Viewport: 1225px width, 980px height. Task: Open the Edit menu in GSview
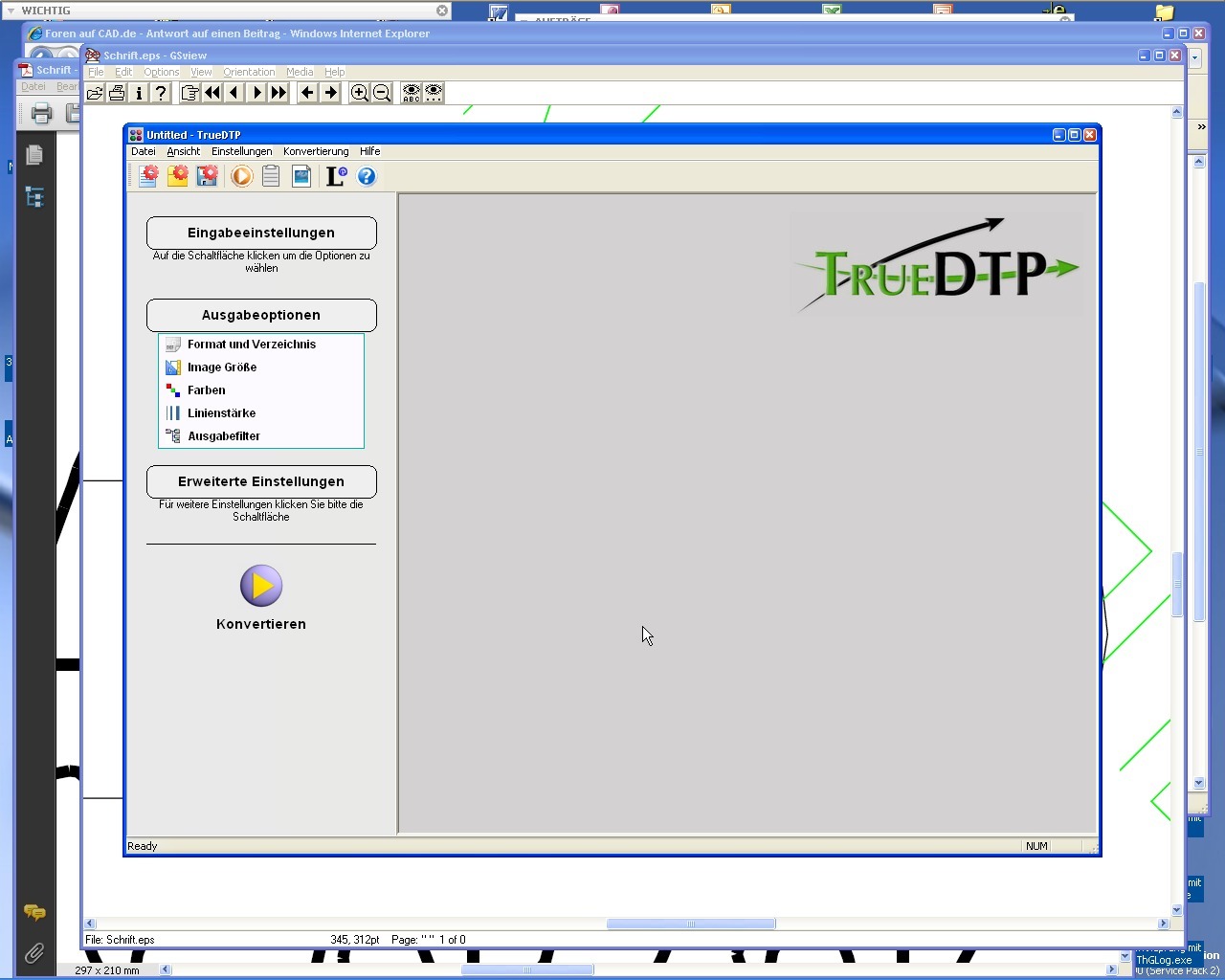tap(124, 72)
